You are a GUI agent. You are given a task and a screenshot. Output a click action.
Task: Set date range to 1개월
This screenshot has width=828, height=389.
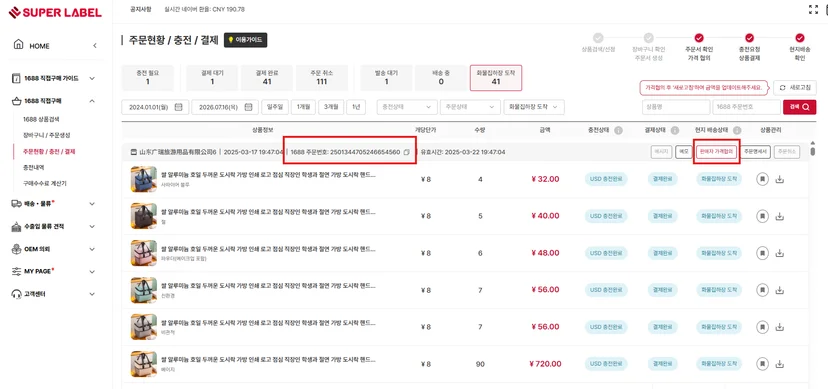click(303, 107)
